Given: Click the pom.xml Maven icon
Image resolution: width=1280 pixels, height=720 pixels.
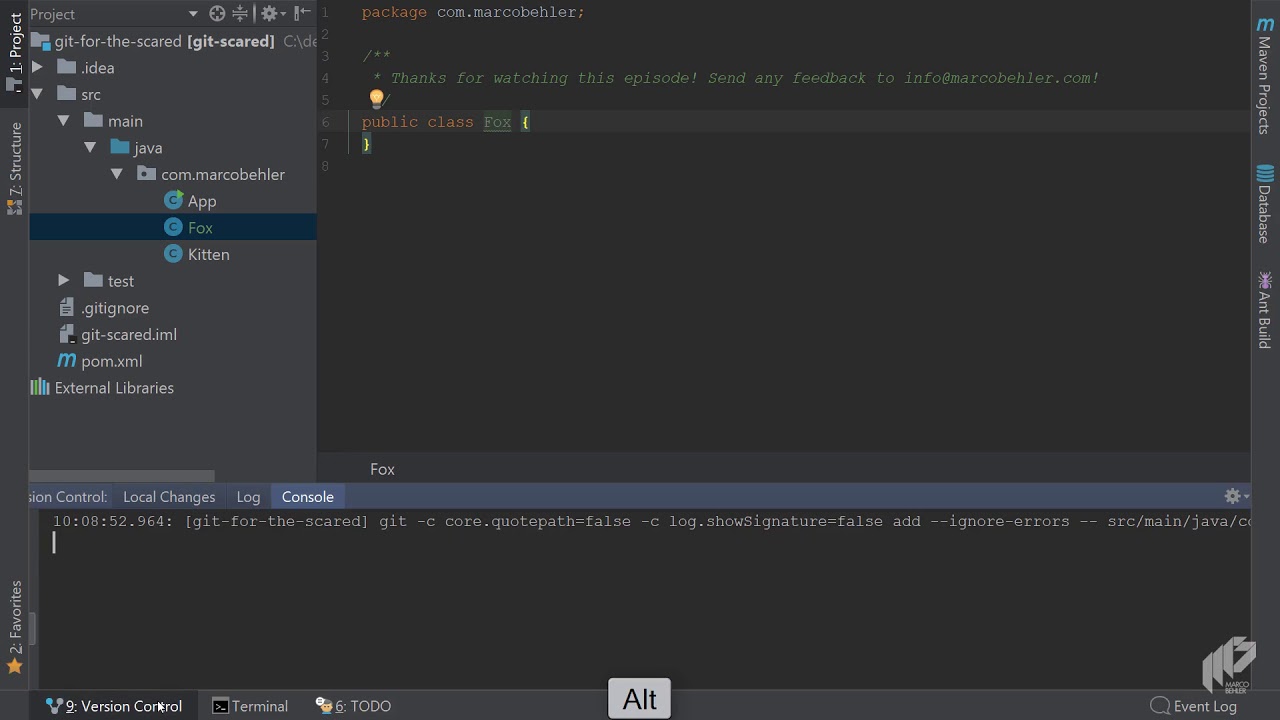Looking at the screenshot, I should 66,361.
